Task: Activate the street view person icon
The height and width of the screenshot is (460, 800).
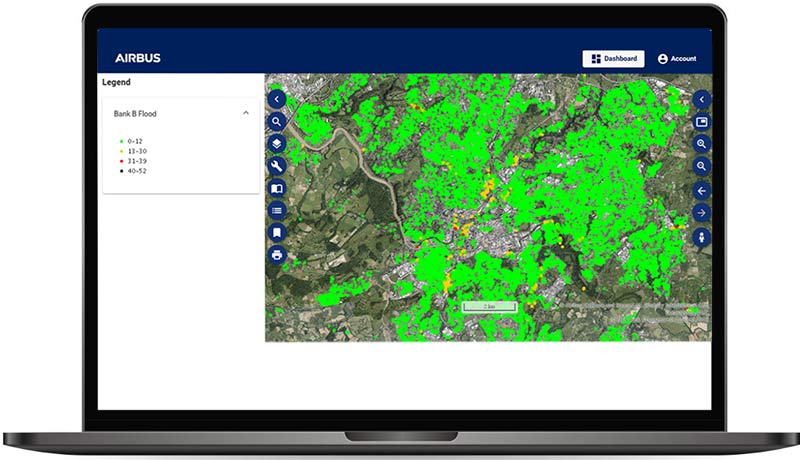Action: click(x=701, y=237)
